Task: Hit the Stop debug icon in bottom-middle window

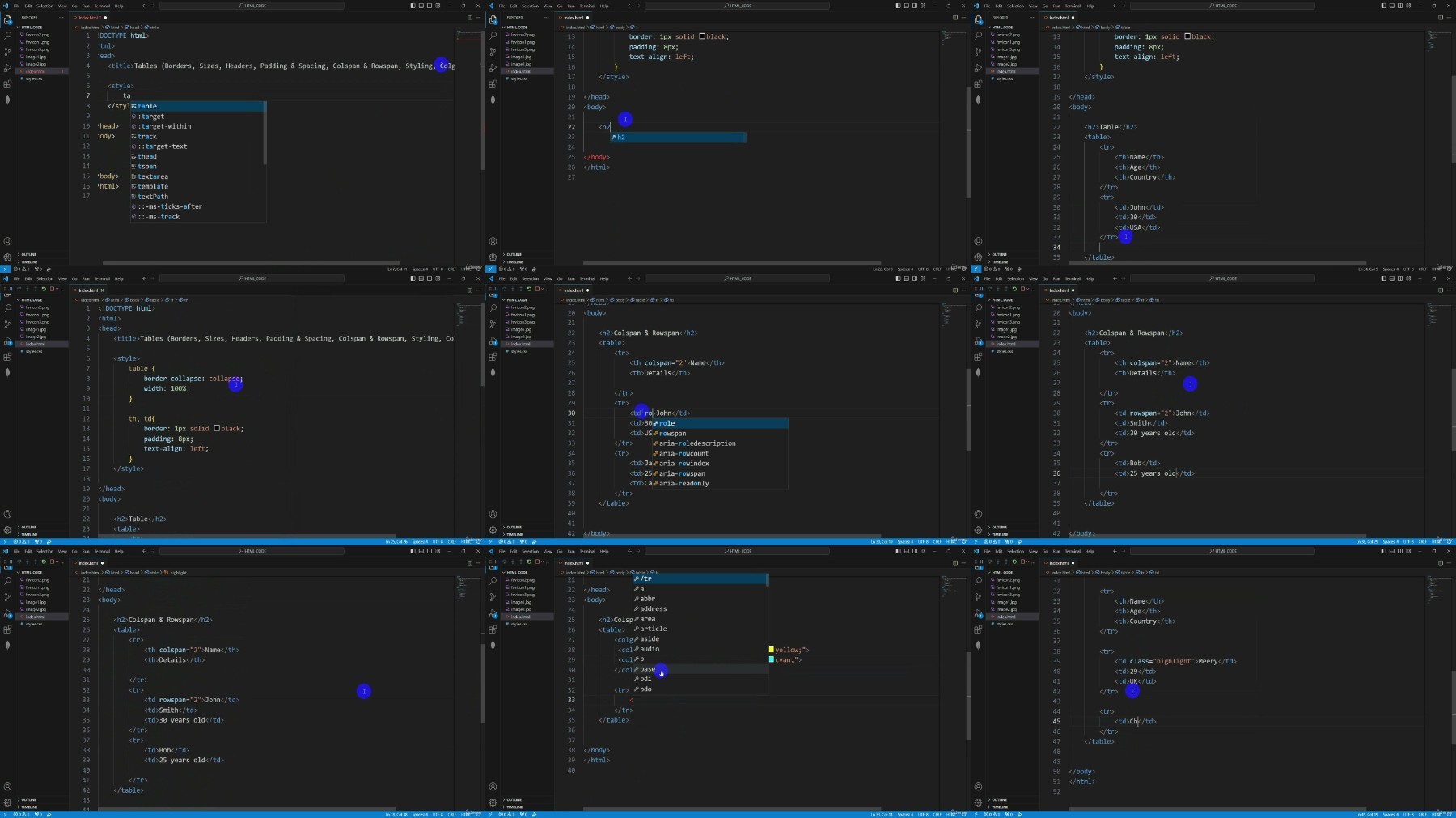Action: click(538, 562)
